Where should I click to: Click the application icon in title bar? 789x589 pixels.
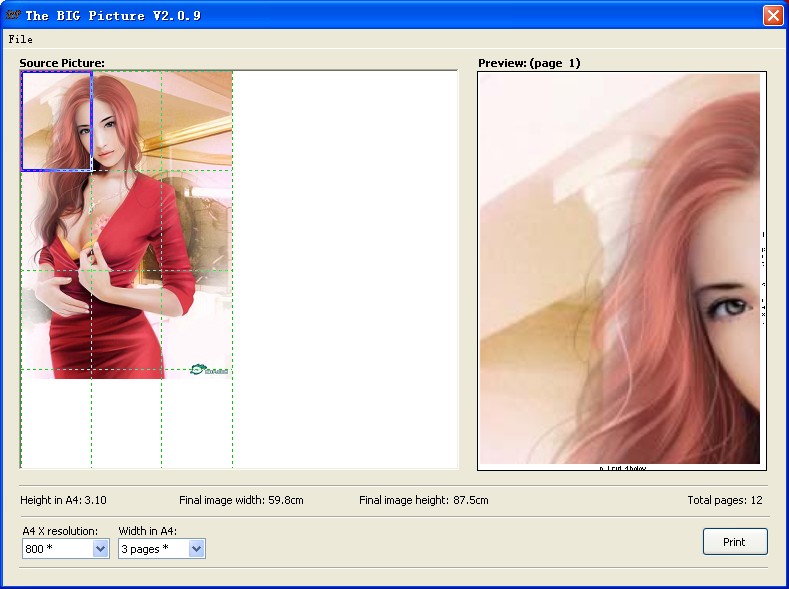coord(13,15)
